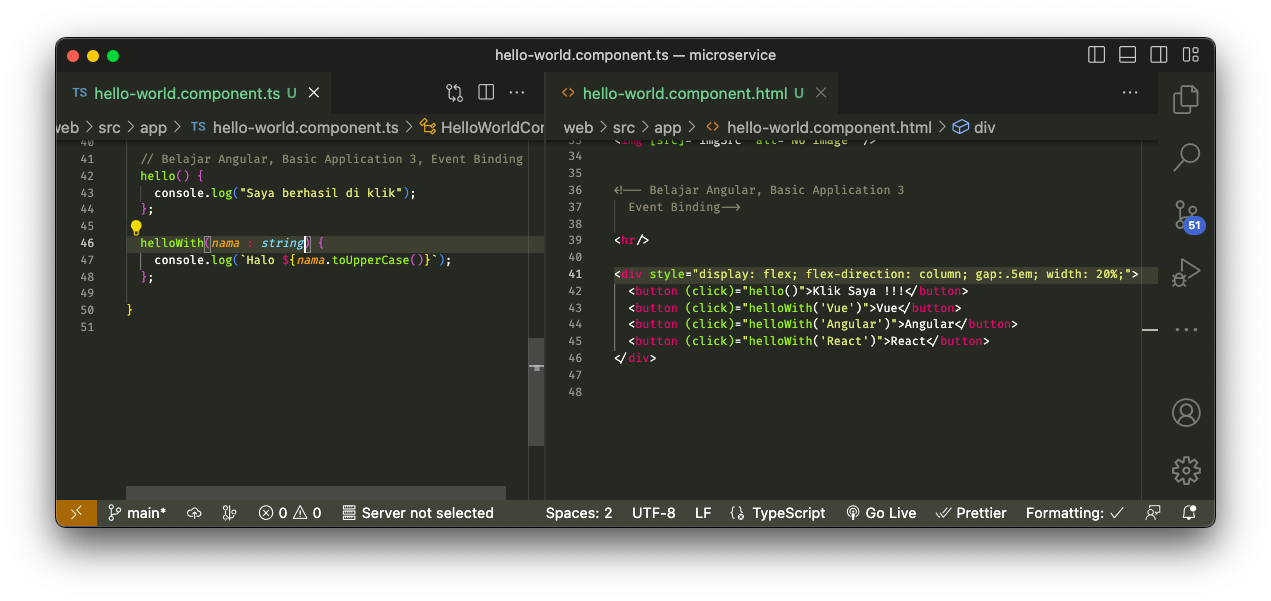Toggle the secondary side bar
This screenshot has width=1271, height=601.
point(1158,55)
